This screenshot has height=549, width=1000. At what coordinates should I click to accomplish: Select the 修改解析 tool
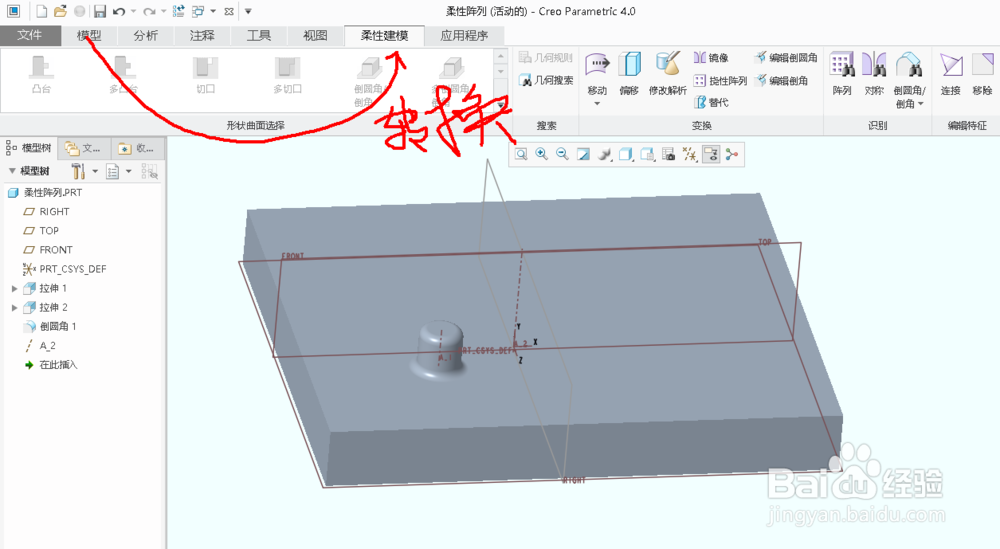[668, 73]
